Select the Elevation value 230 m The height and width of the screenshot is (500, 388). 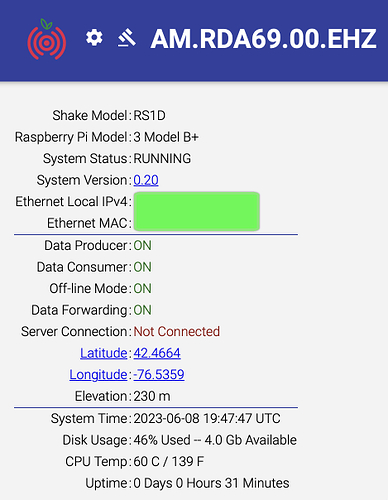[x=152, y=396]
